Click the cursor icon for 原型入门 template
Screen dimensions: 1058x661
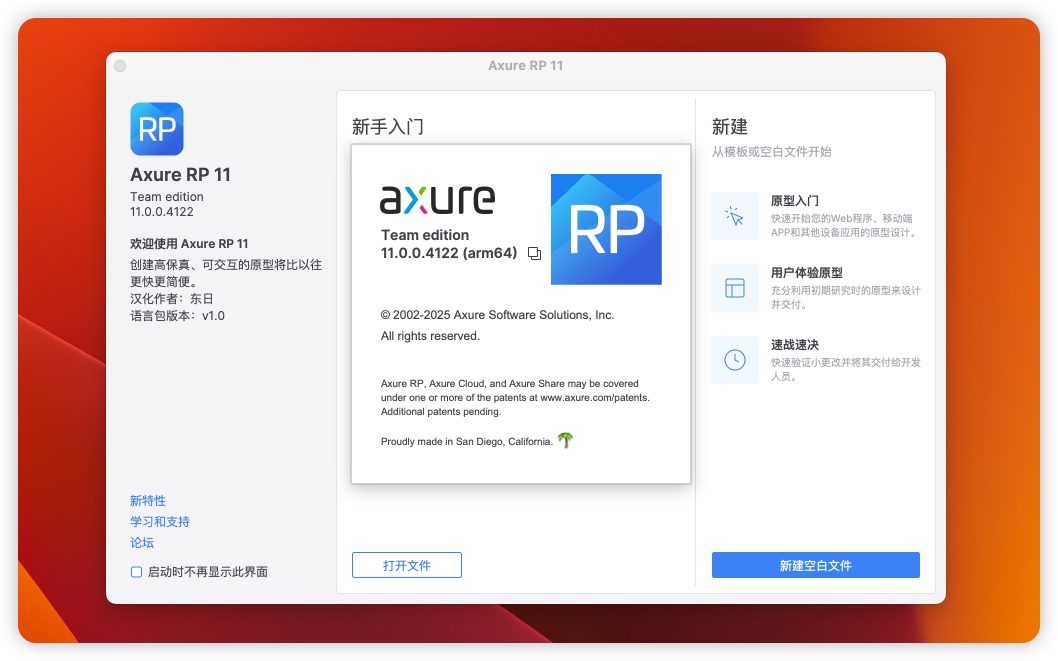[735, 216]
